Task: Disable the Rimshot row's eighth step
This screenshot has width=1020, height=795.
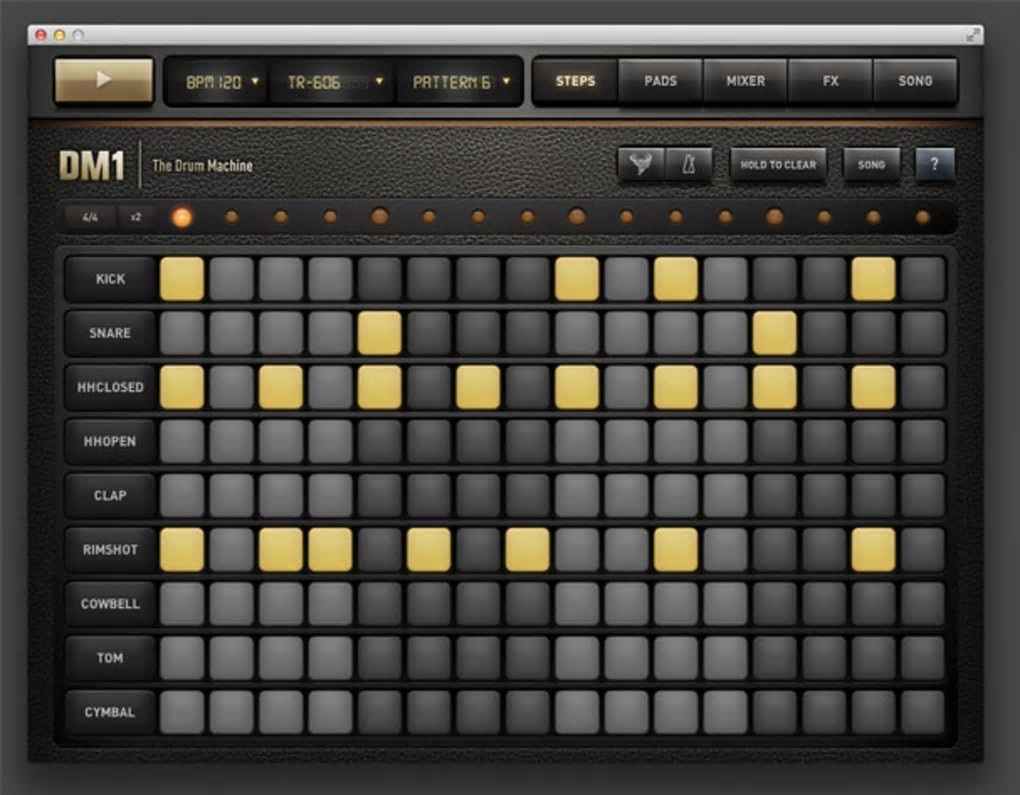Action: [x=528, y=550]
